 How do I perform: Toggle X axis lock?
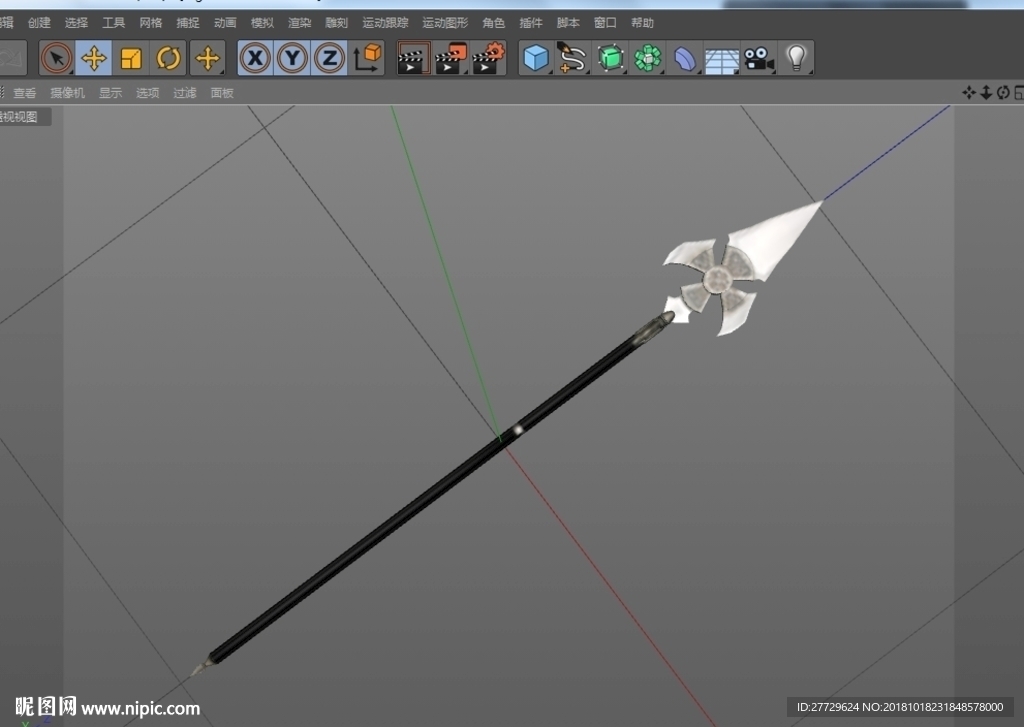coord(255,58)
